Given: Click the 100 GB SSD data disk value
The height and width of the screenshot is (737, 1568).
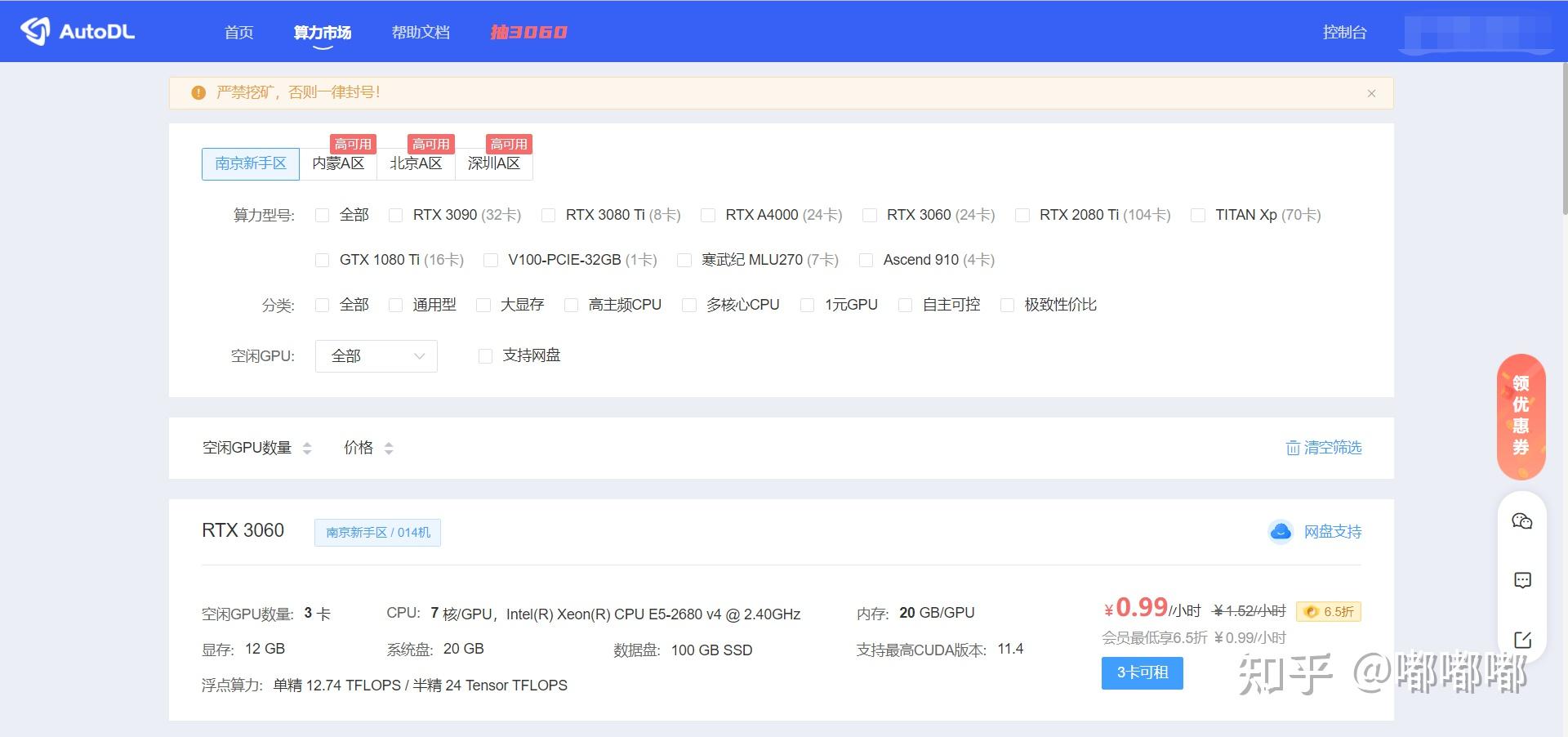Looking at the screenshot, I should pos(711,650).
